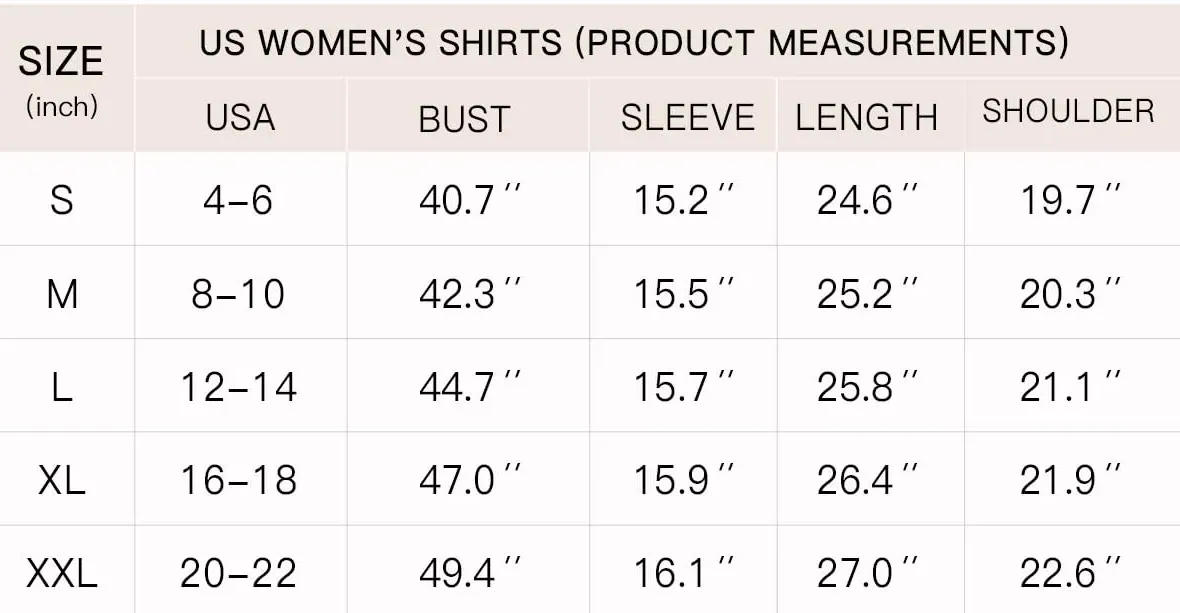Click the M size row label
This screenshot has height=613, width=1180.
(62, 294)
